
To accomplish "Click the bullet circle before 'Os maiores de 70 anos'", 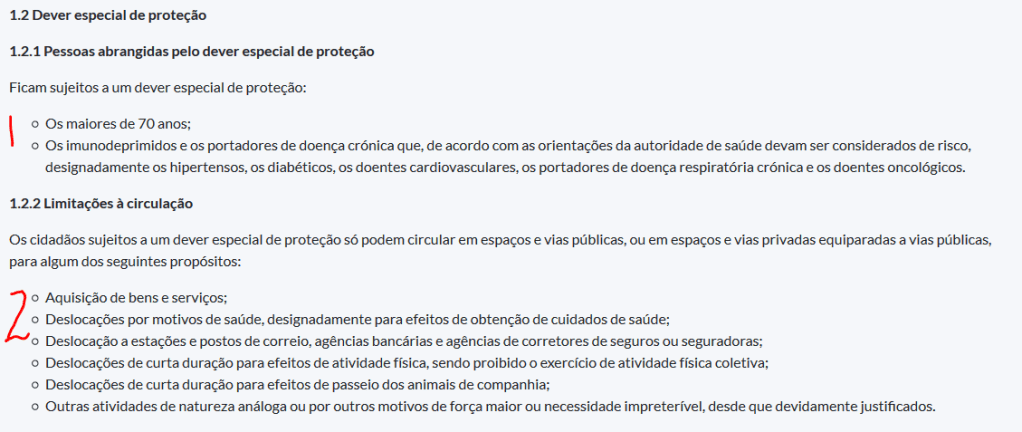I will (x=35, y=124).
